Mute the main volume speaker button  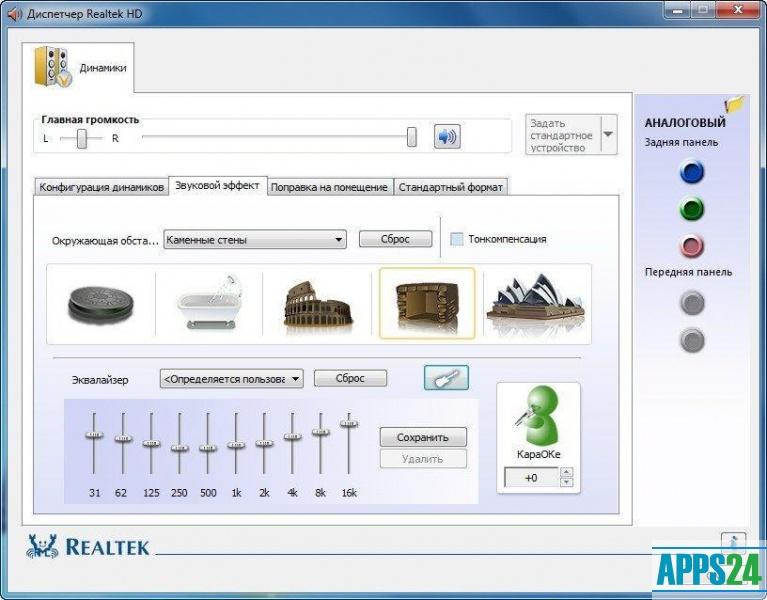tap(447, 136)
